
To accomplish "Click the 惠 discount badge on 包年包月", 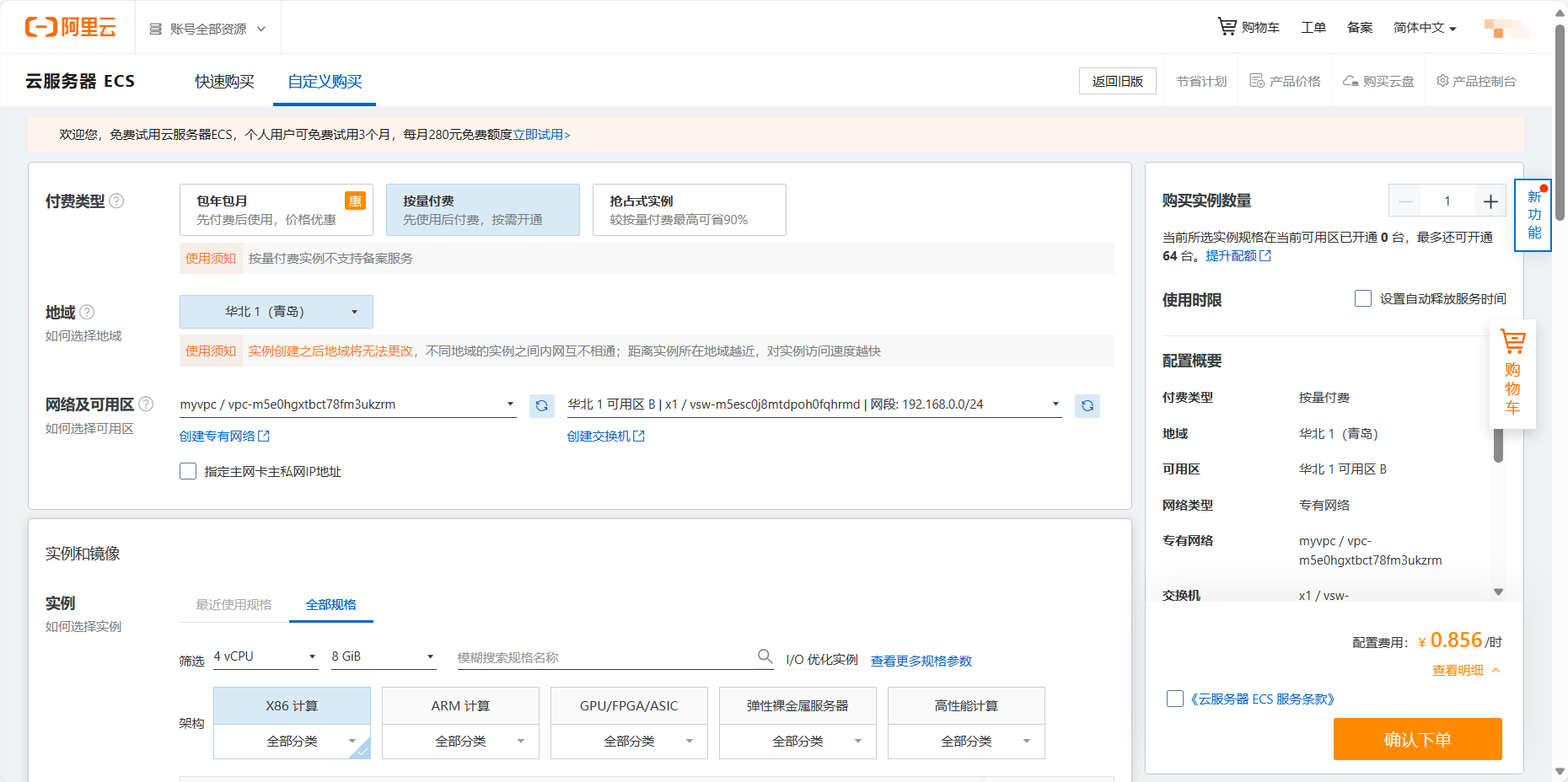I will pyautogui.click(x=355, y=201).
